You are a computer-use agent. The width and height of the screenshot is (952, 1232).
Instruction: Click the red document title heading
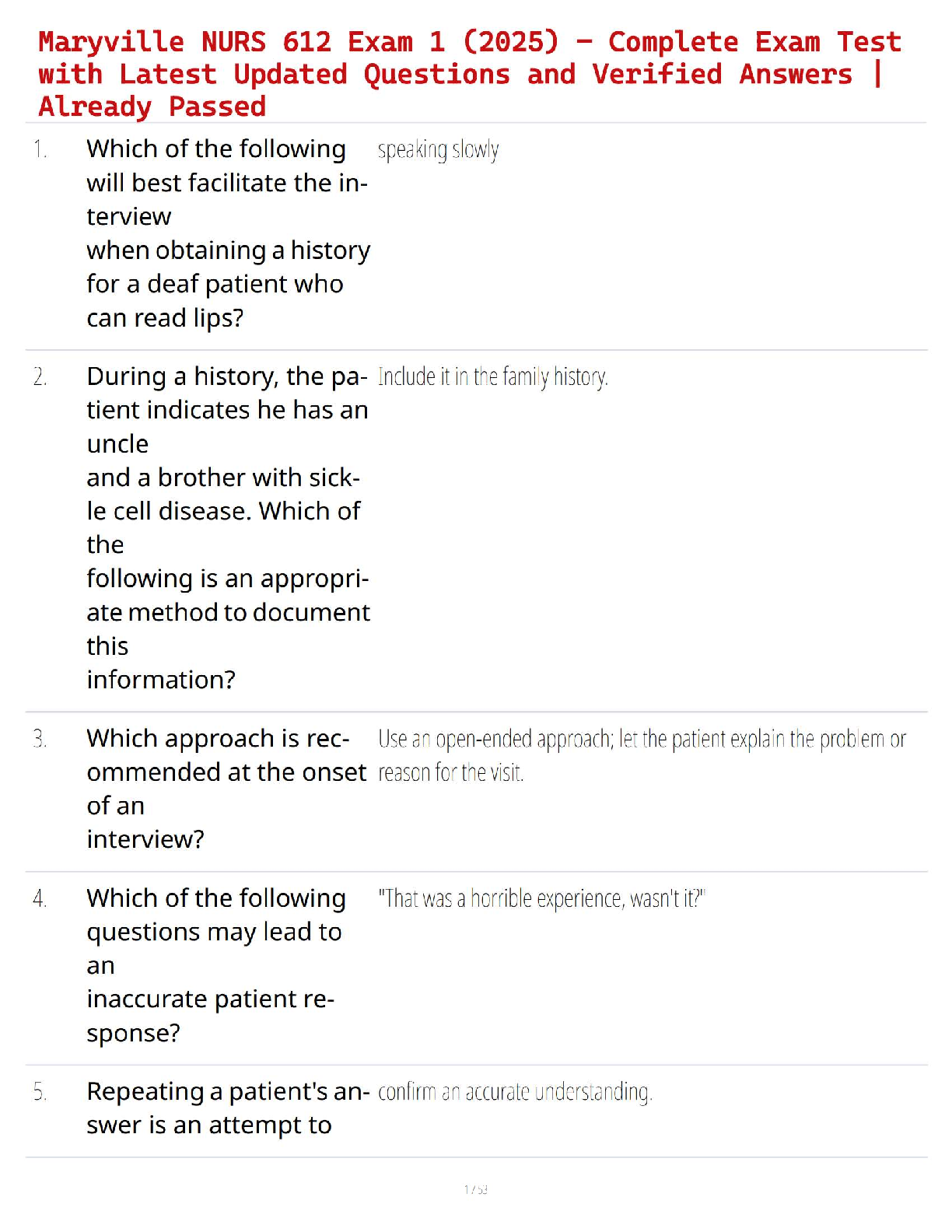pos(470,74)
